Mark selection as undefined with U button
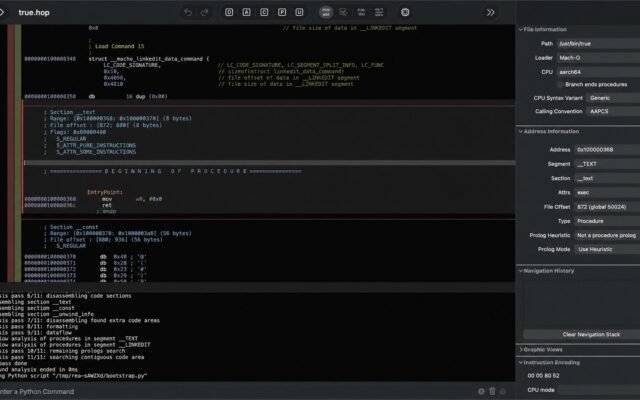The image size is (640, 400). click(299, 12)
